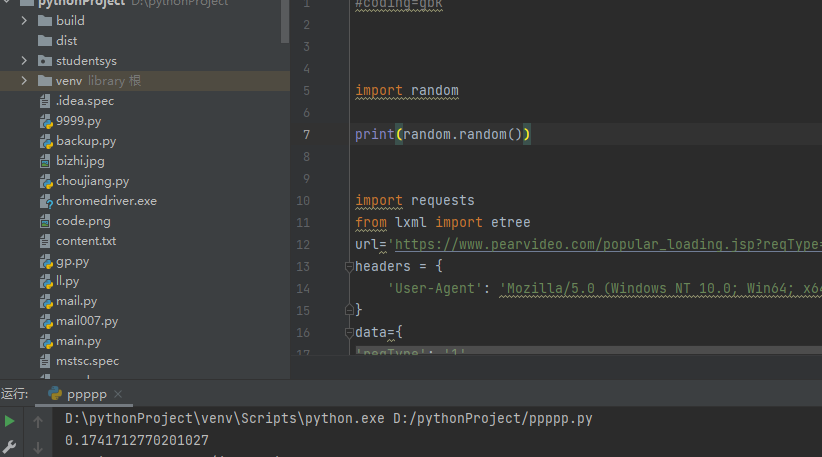This screenshot has width=822, height=457.
Task: Open choujiang.py file
Action: tap(92, 181)
